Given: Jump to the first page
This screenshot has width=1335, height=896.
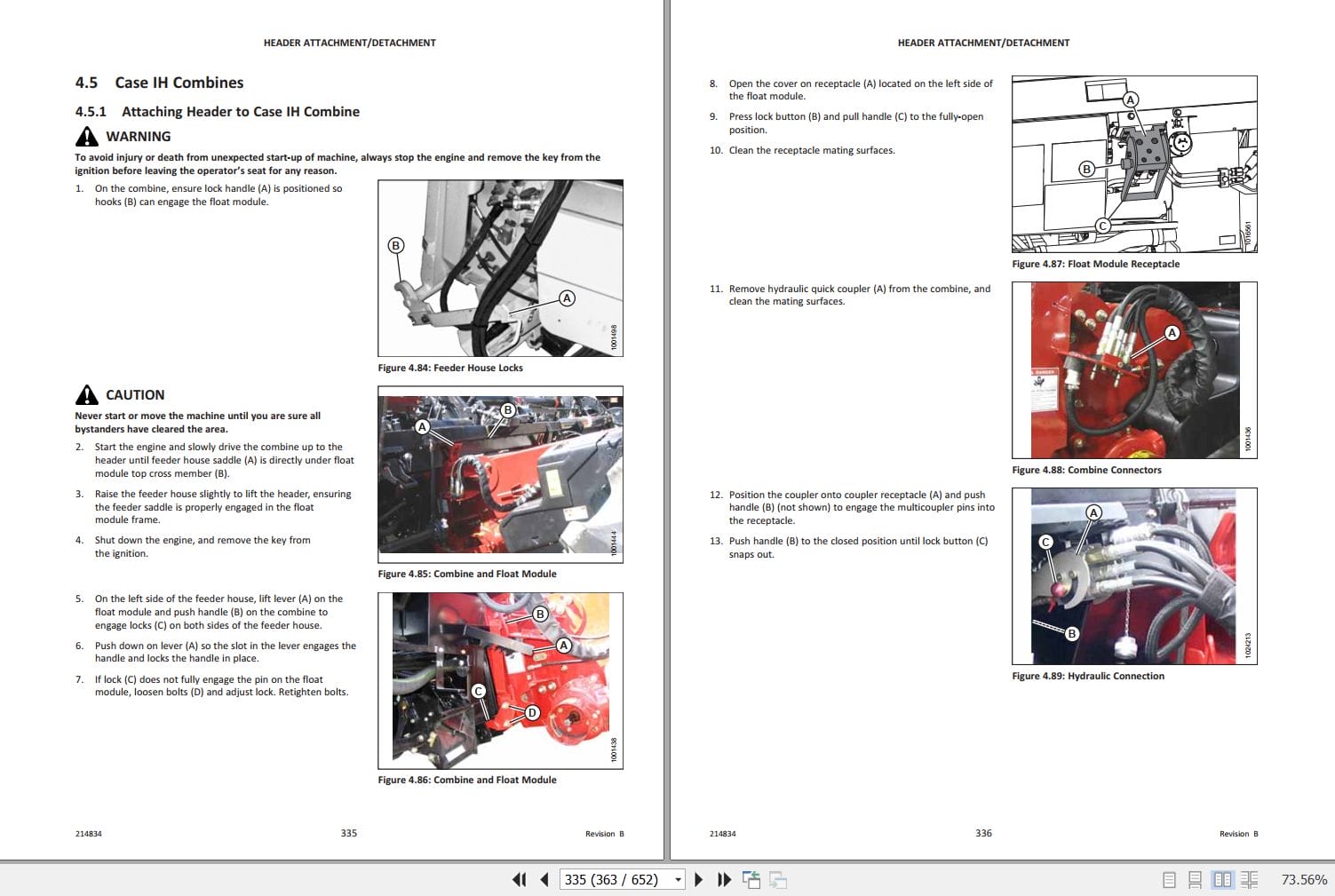Looking at the screenshot, I should [519, 879].
